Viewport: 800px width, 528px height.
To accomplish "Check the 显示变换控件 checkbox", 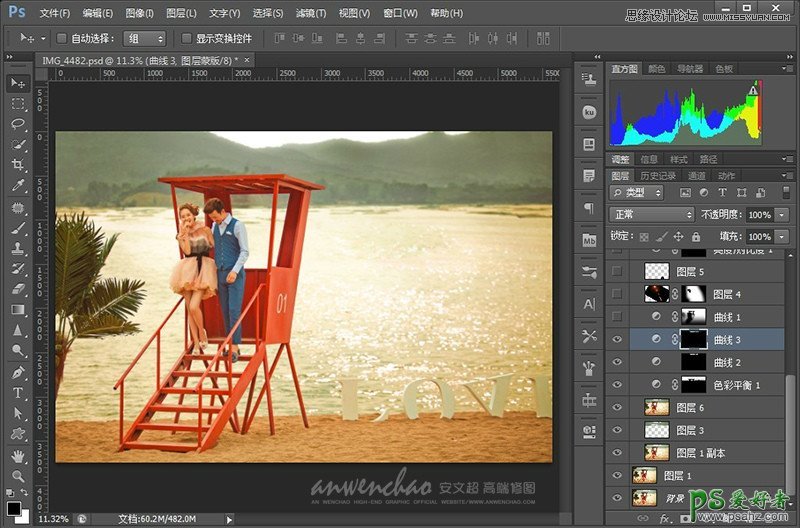I will (187, 38).
